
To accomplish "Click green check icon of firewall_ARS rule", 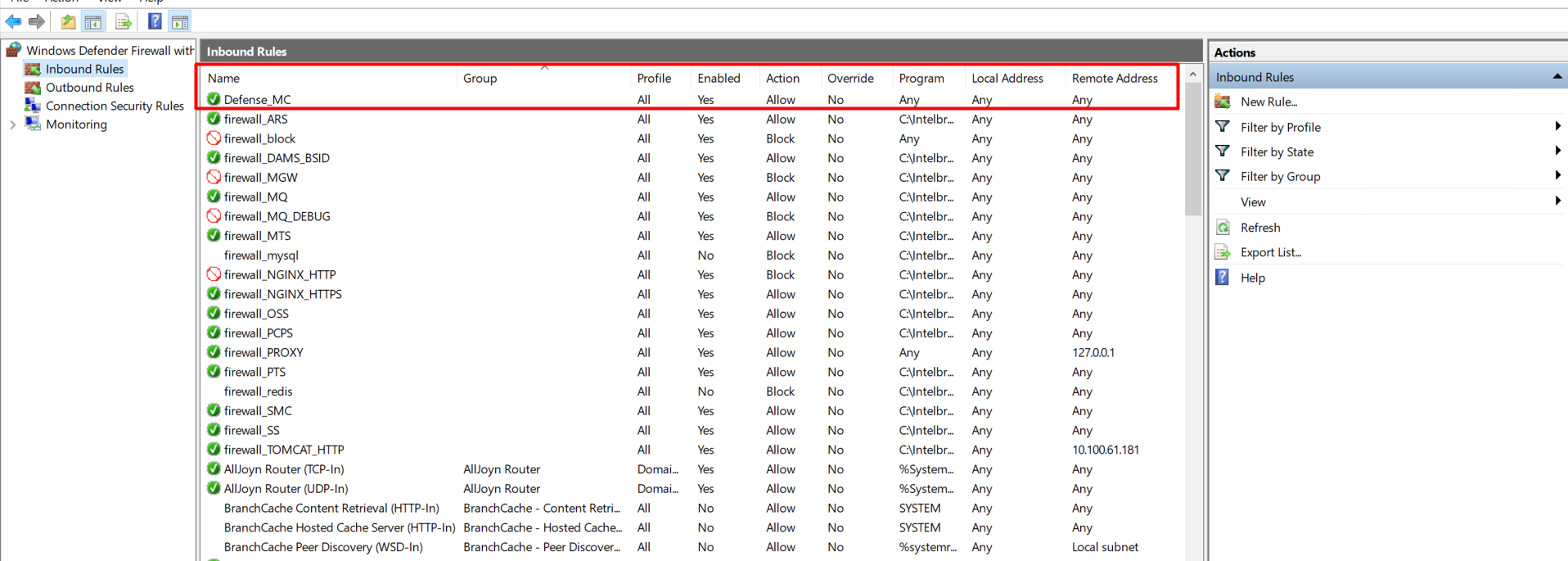I will 214,119.
